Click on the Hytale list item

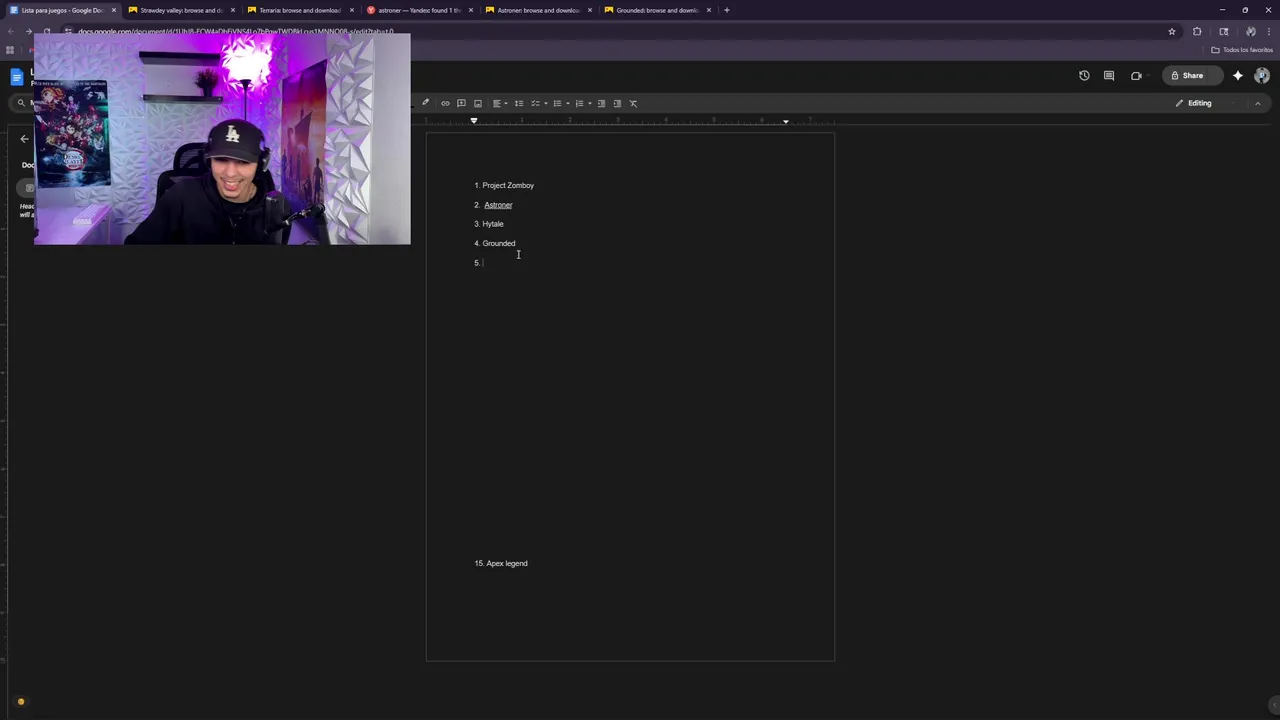(x=493, y=224)
